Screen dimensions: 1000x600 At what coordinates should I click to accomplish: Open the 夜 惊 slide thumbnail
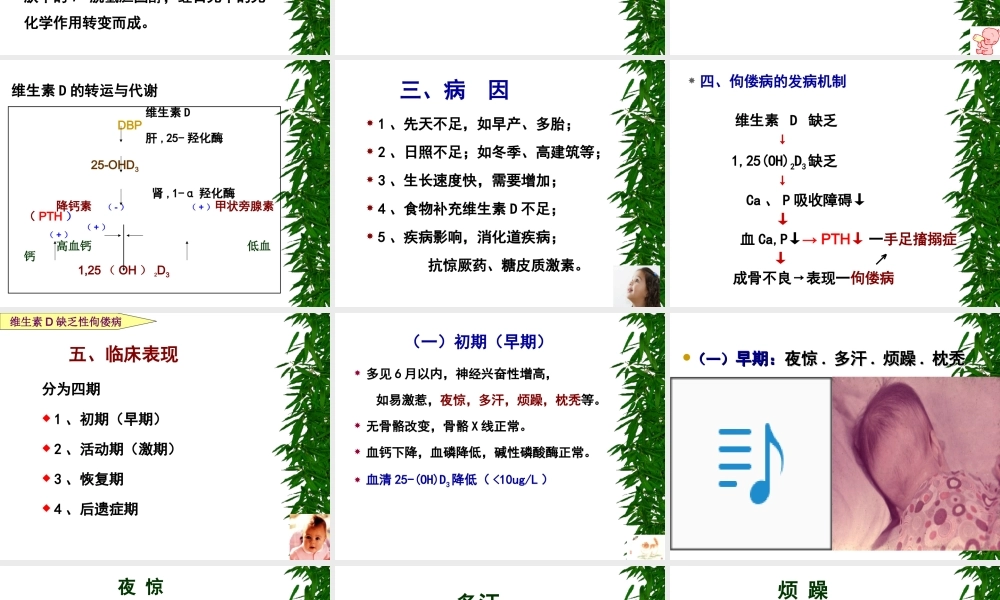point(141,587)
